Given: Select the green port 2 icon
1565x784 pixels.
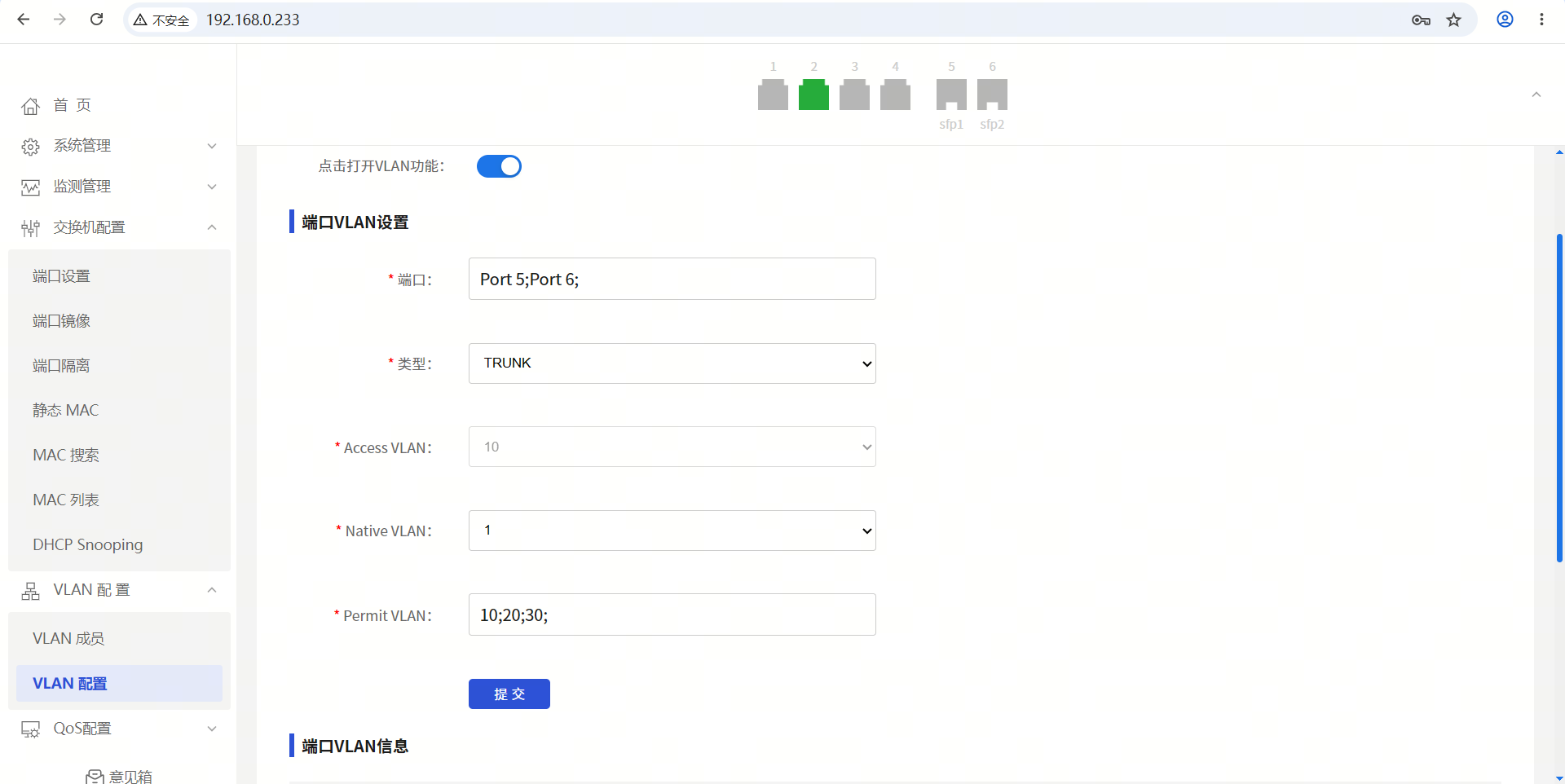Looking at the screenshot, I should 813,95.
